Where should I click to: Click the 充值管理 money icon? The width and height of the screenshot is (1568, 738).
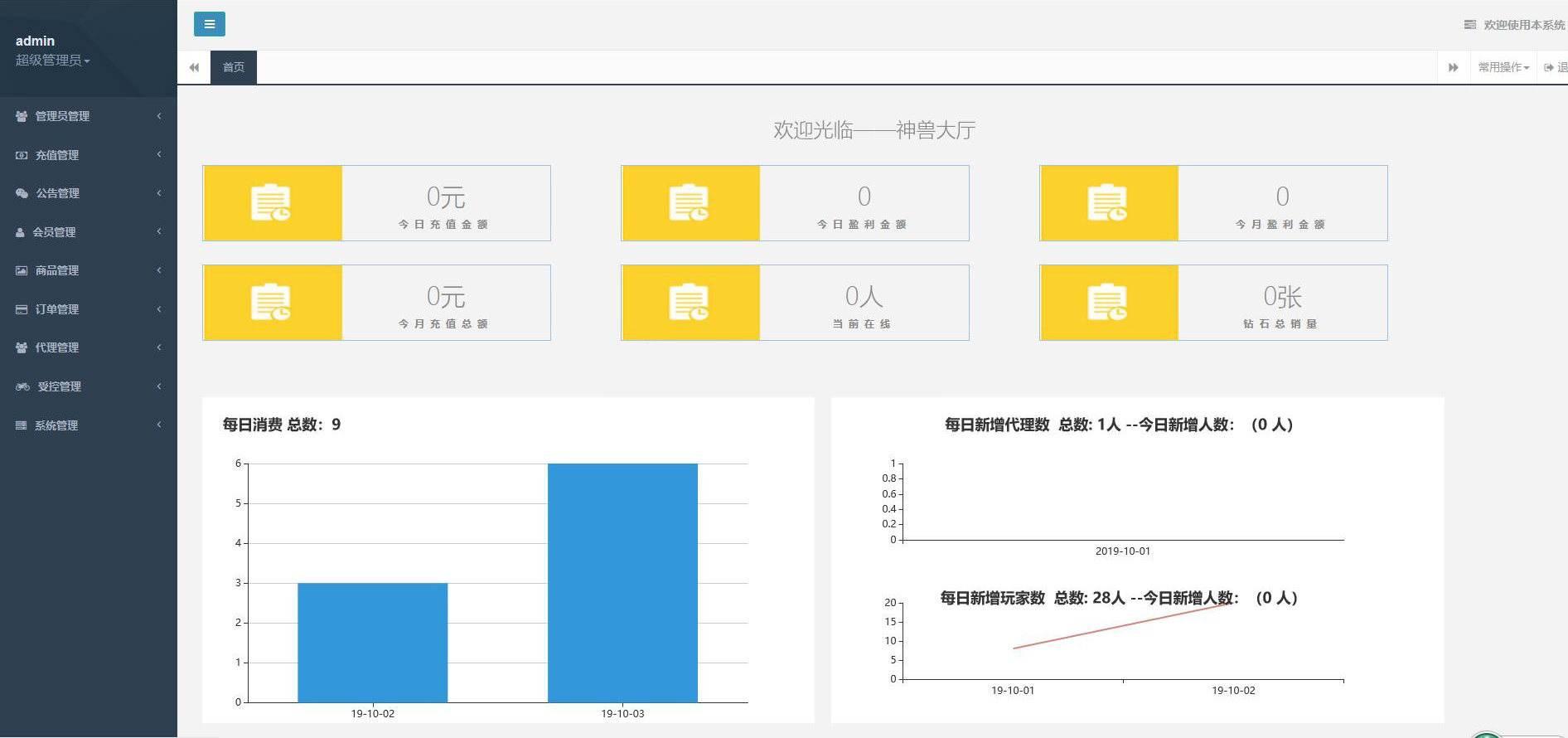point(22,155)
